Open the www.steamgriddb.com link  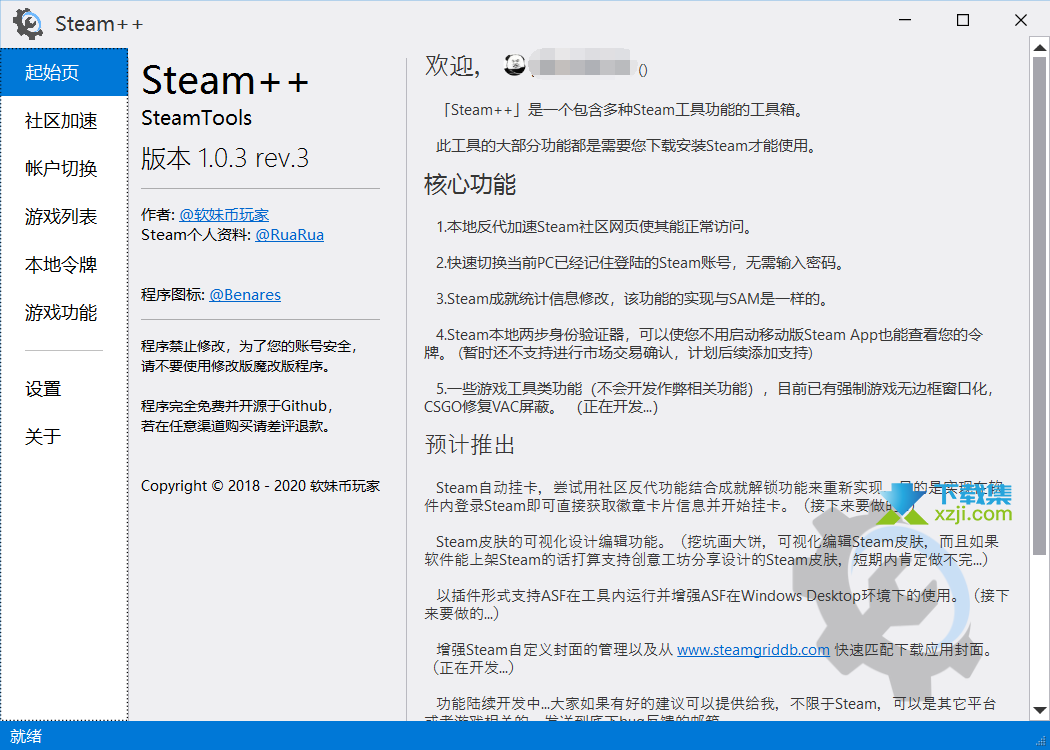coord(753,649)
